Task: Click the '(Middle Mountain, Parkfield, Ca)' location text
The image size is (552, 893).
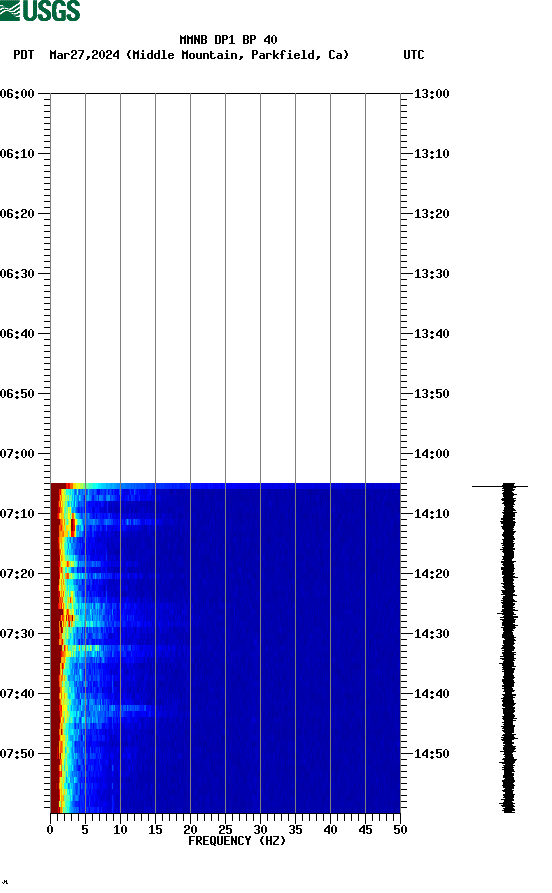Action: click(x=237, y=55)
